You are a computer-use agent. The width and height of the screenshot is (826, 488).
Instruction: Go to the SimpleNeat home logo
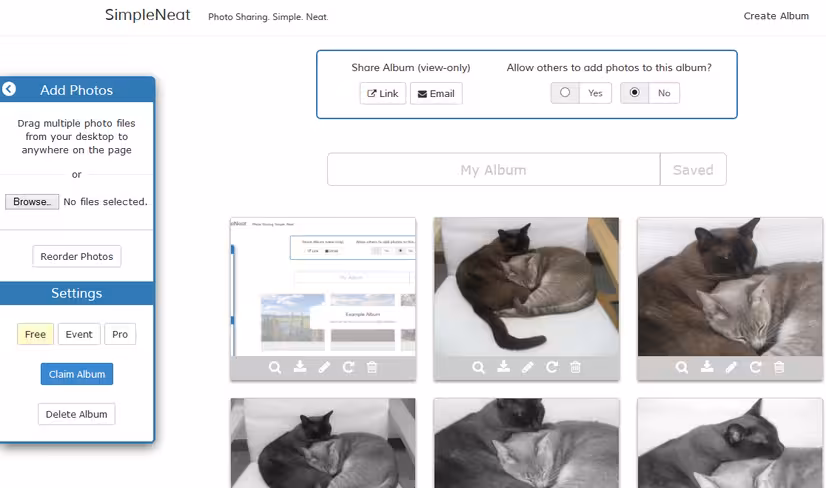(148, 15)
